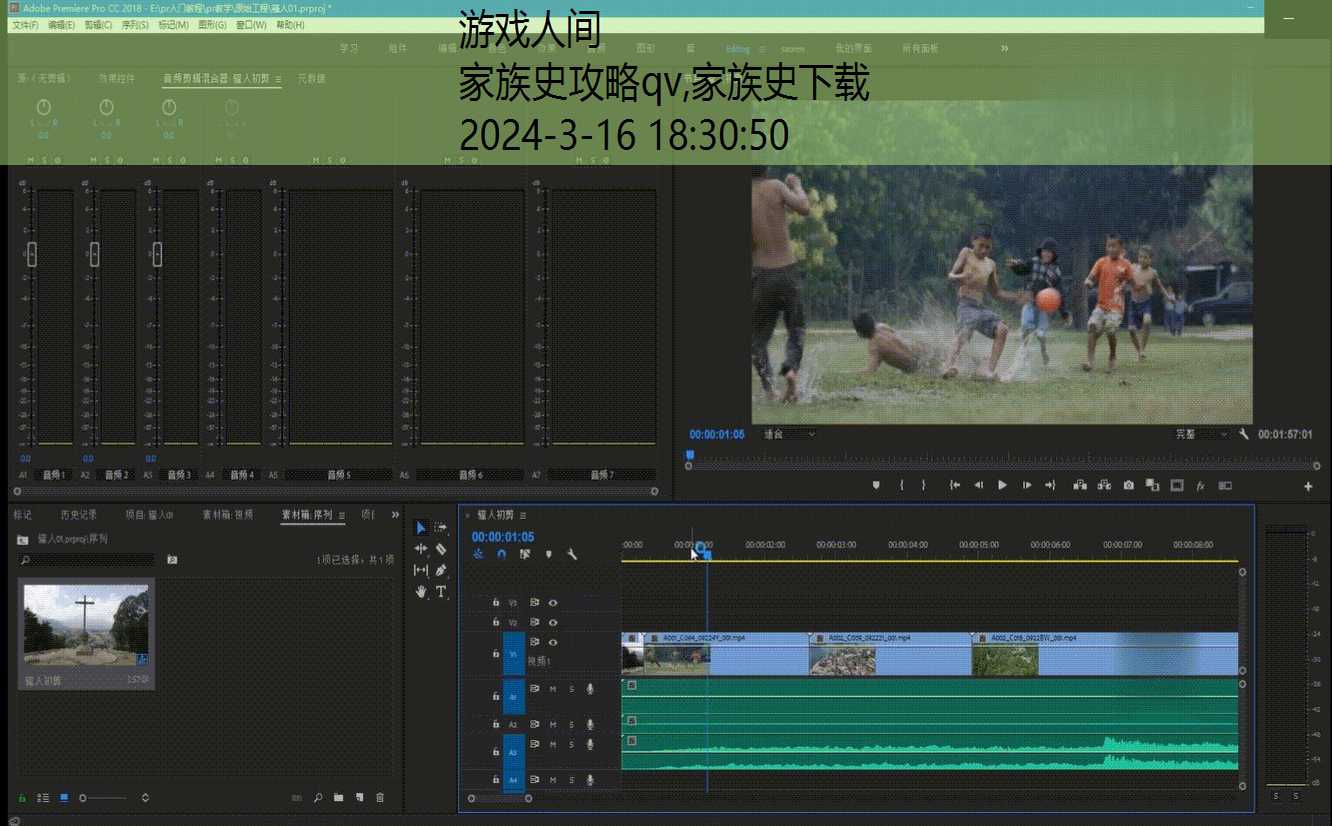
Task: Click Mark In button in Program Monitor
Action: point(901,485)
